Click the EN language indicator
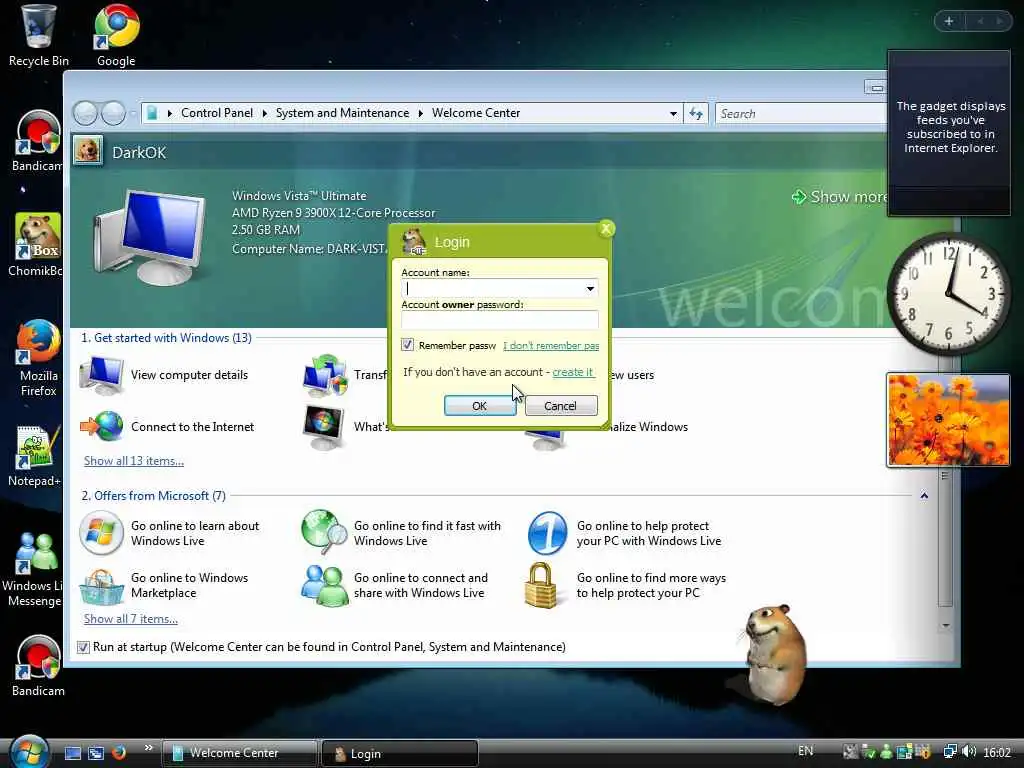The width and height of the screenshot is (1024, 768). click(x=806, y=751)
